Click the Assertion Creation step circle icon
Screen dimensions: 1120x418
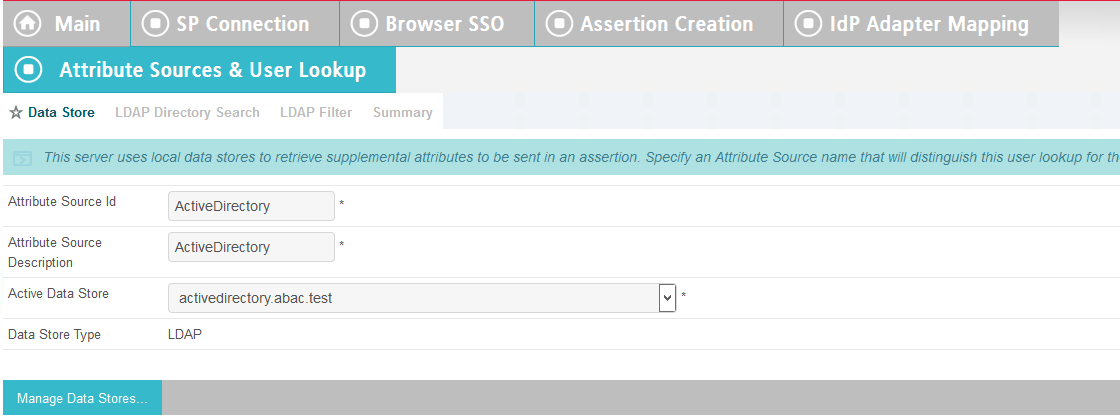click(x=559, y=24)
